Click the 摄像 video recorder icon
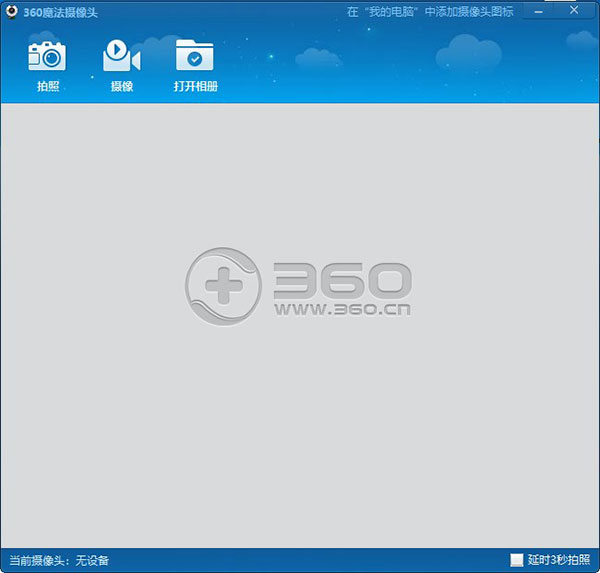The image size is (600, 573). click(x=121, y=56)
